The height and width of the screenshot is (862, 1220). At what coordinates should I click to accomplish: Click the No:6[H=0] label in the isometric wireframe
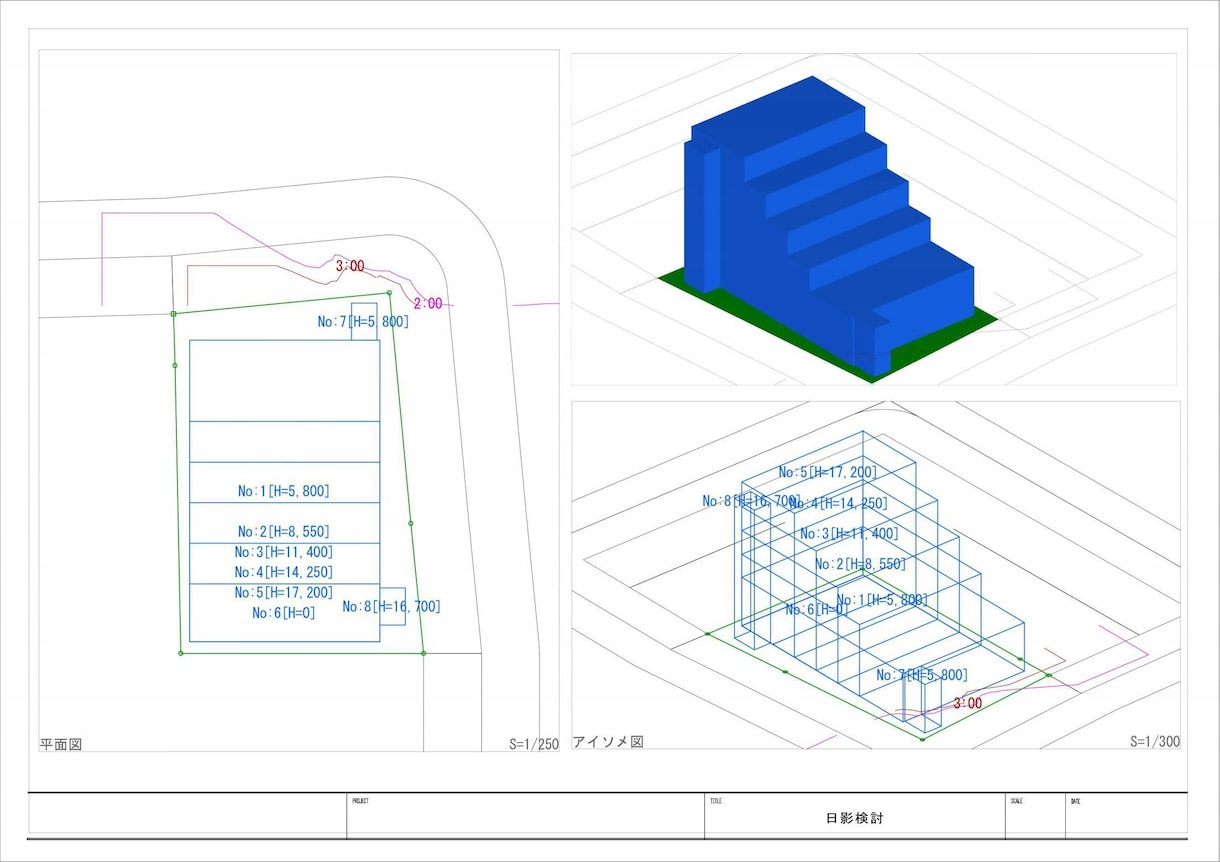coord(816,609)
